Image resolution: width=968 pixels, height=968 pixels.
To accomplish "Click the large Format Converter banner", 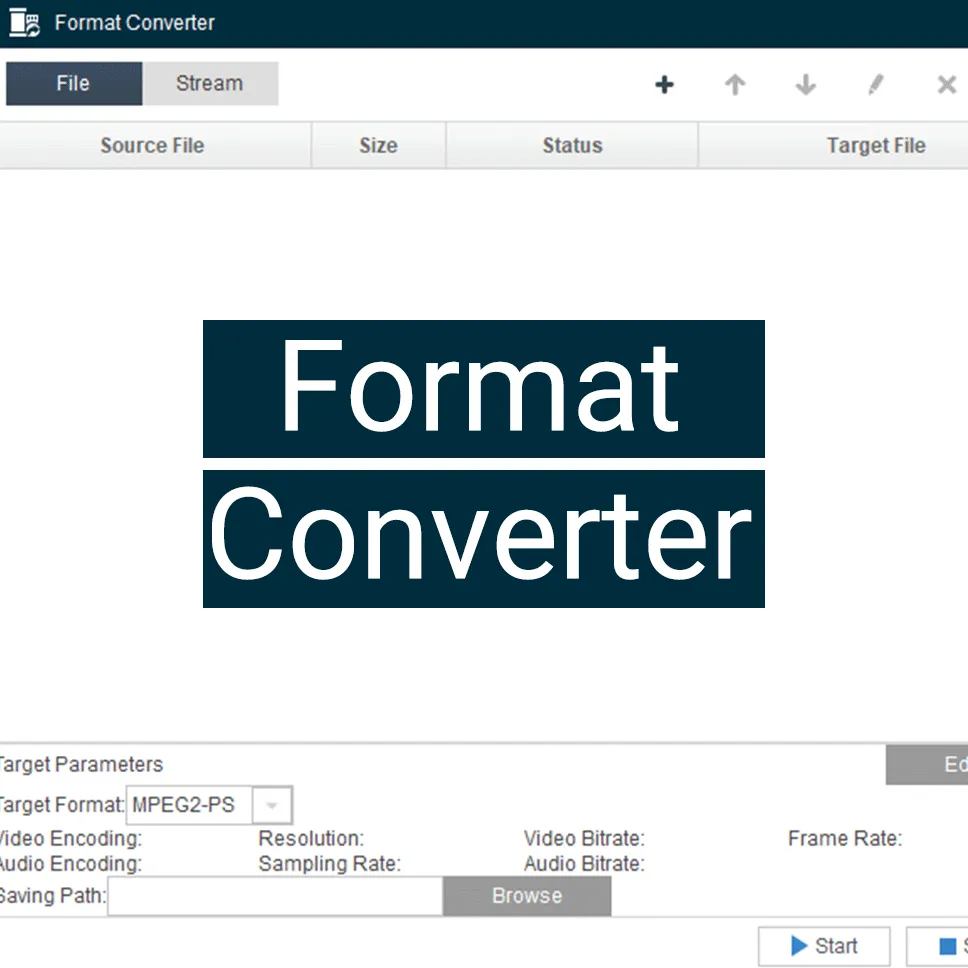I will tap(483, 464).
